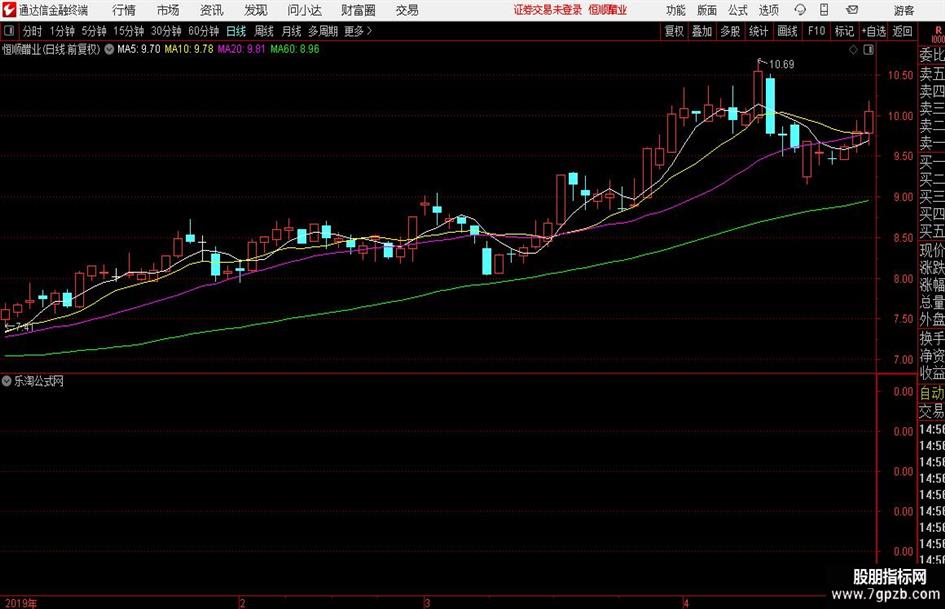Click the 乐淘公式网 indicator title

click(39, 381)
